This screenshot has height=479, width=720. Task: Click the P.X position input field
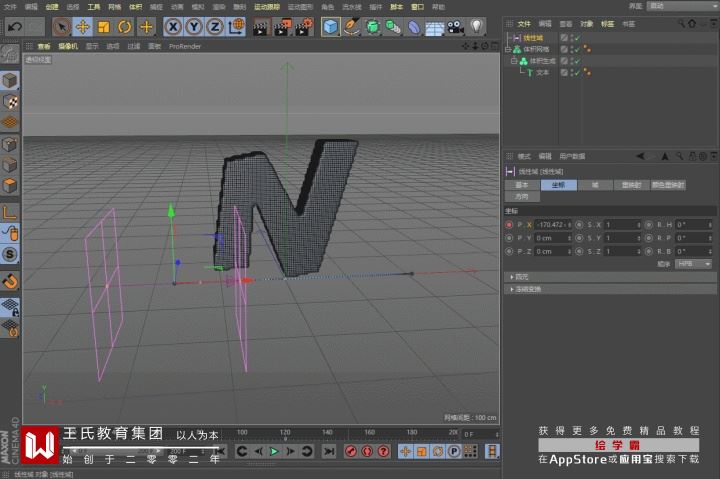tap(552, 225)
